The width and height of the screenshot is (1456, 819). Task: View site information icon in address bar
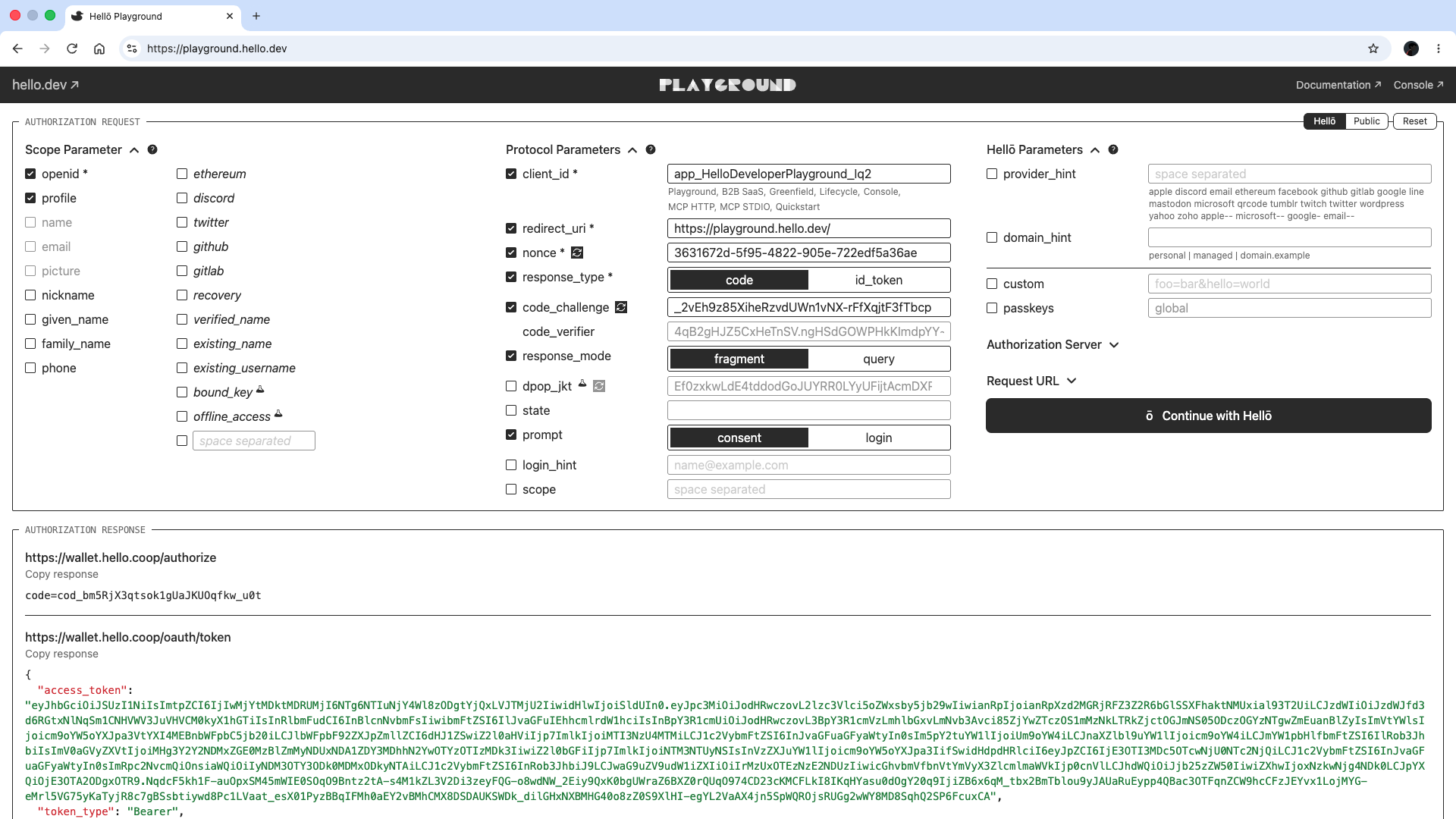pyautogui.click(x=132, y=49)
